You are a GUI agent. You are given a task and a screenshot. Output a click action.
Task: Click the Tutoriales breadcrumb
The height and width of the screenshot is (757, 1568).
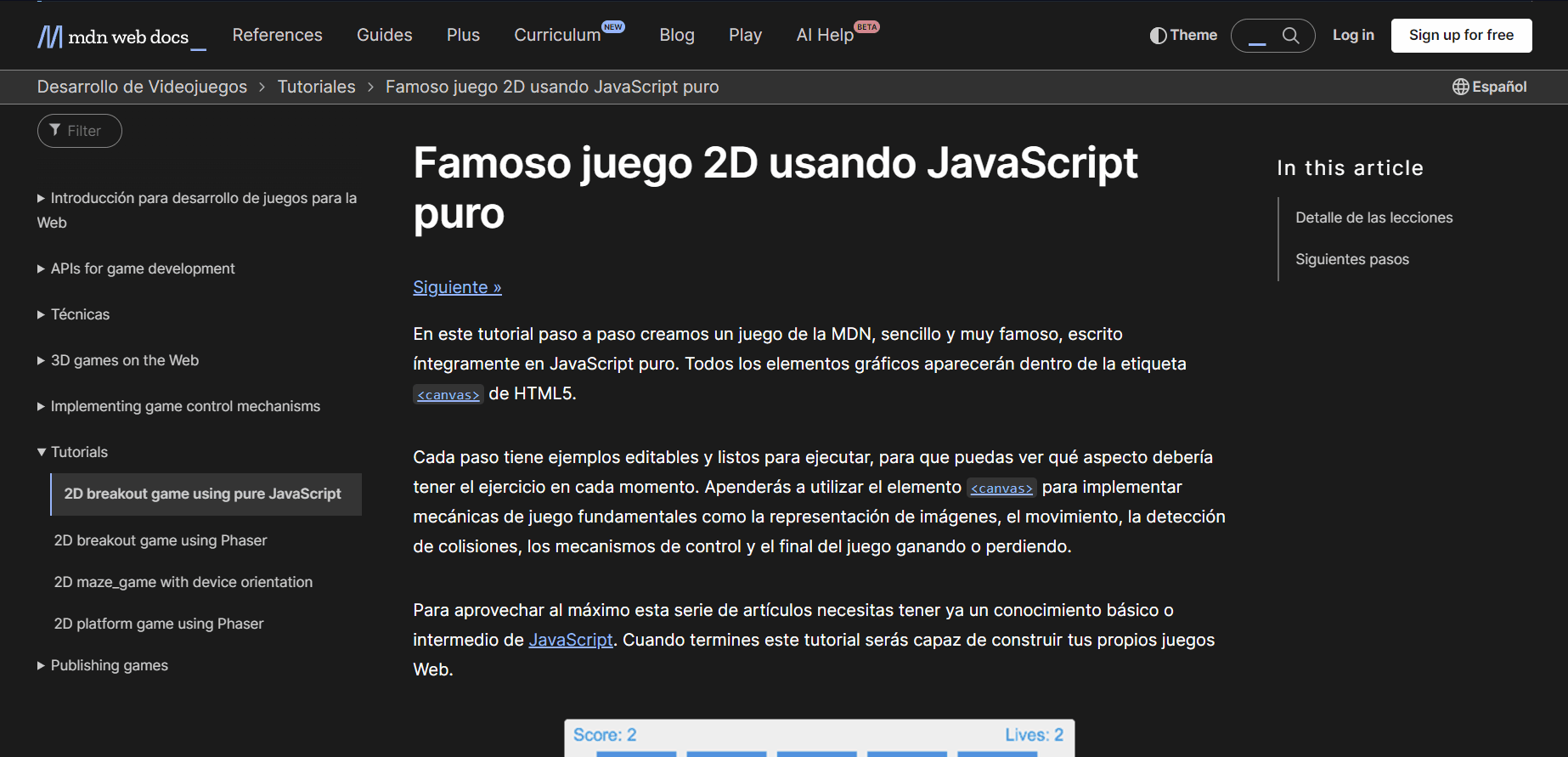[316, 87]
